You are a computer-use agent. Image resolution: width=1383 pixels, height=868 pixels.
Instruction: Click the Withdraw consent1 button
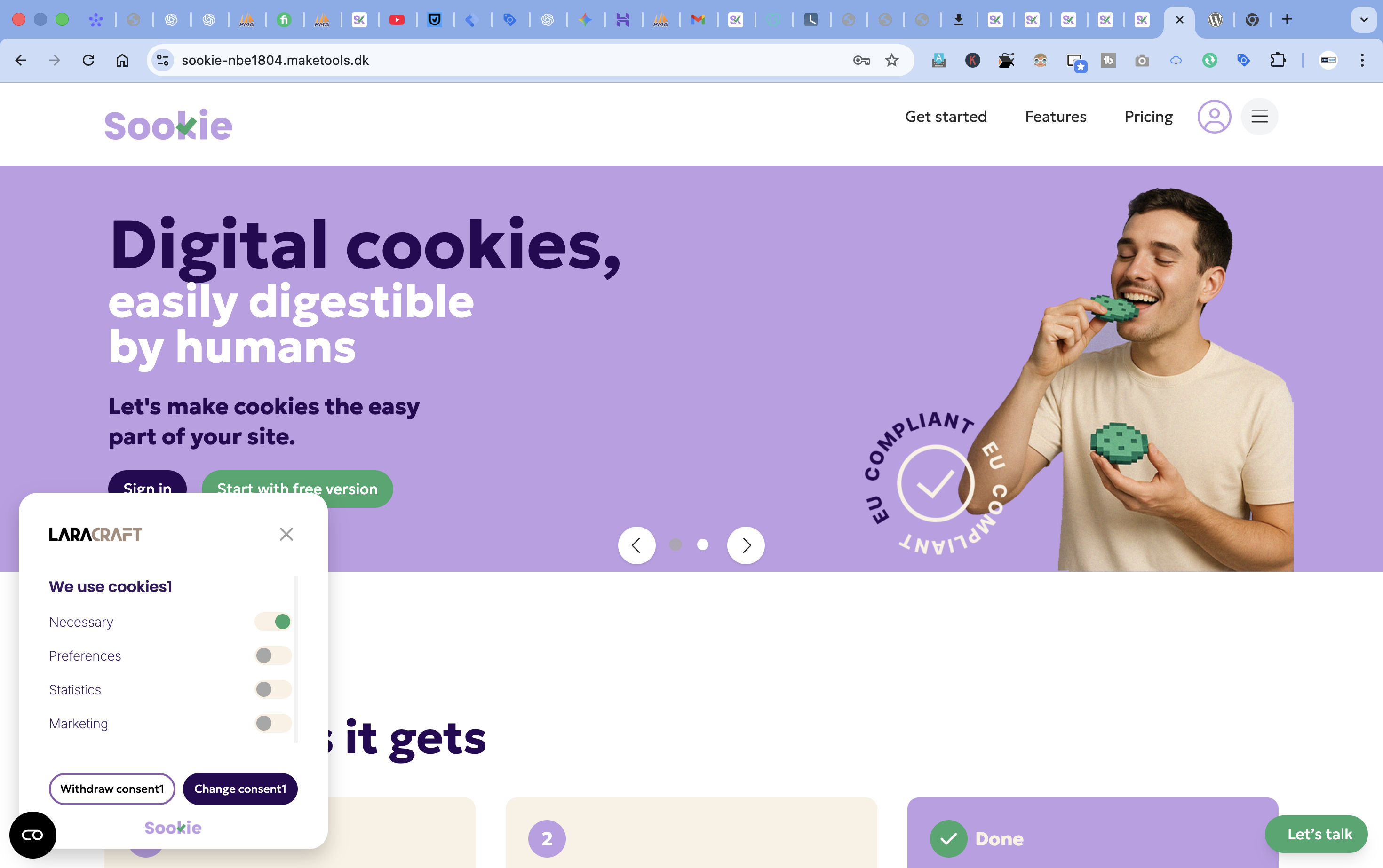click(112, 789)
